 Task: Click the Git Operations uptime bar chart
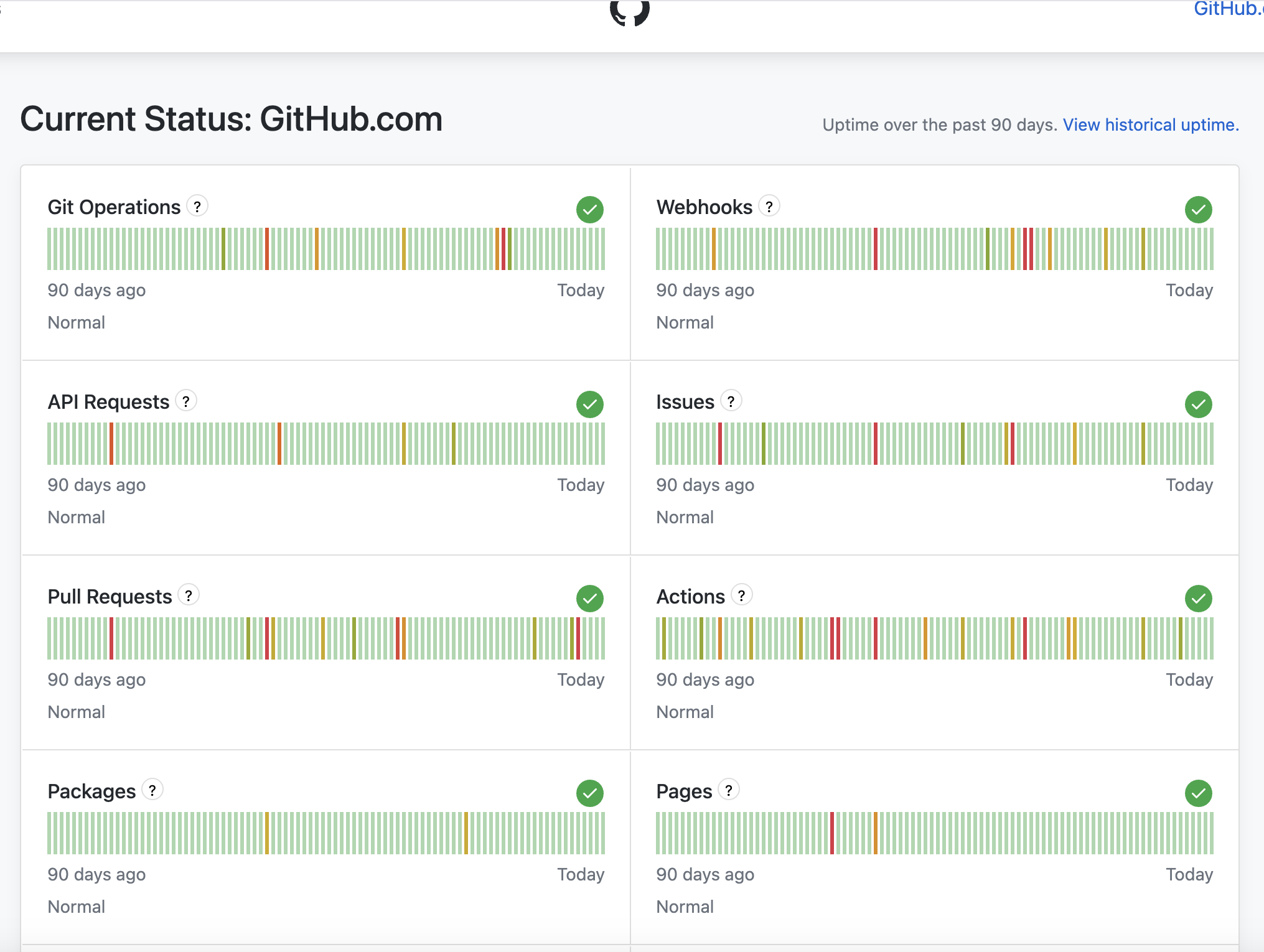click(325, 249)
